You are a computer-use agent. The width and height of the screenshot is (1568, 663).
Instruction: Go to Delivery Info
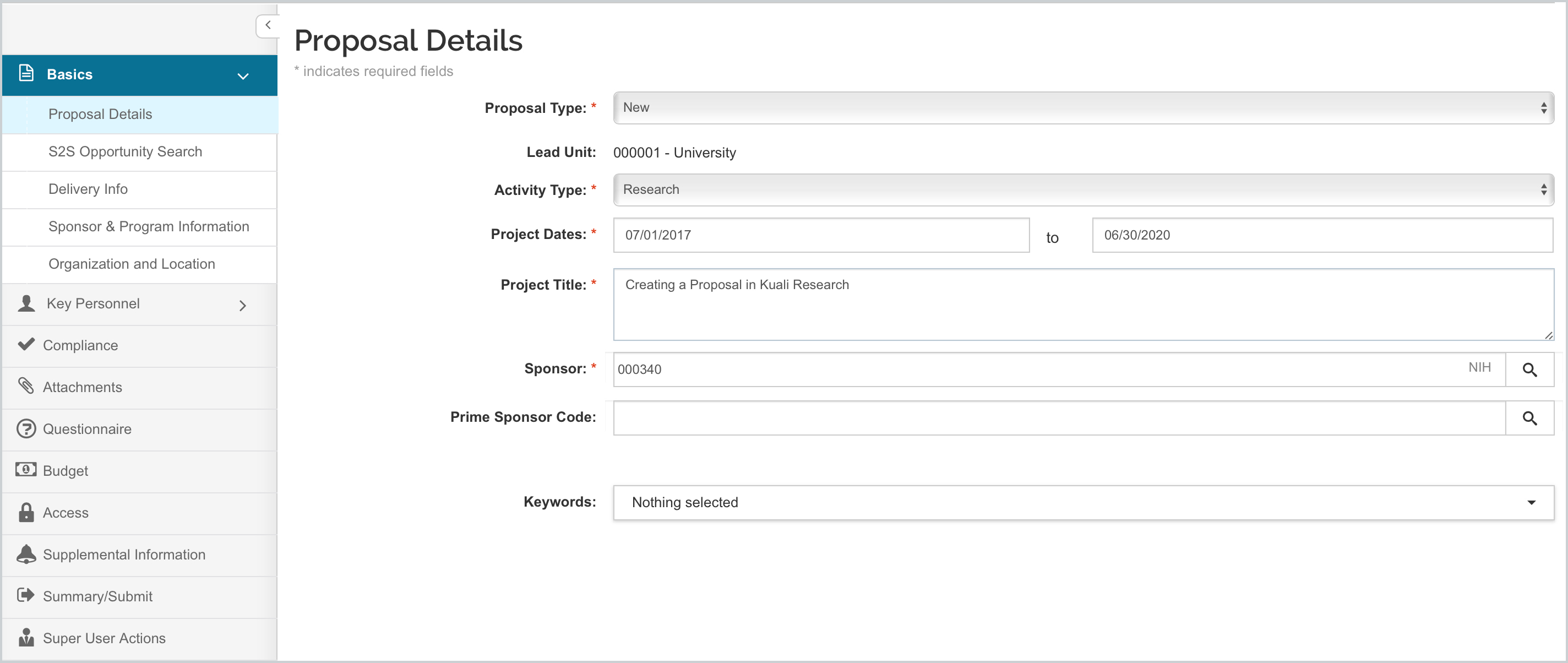pos(140,189)
